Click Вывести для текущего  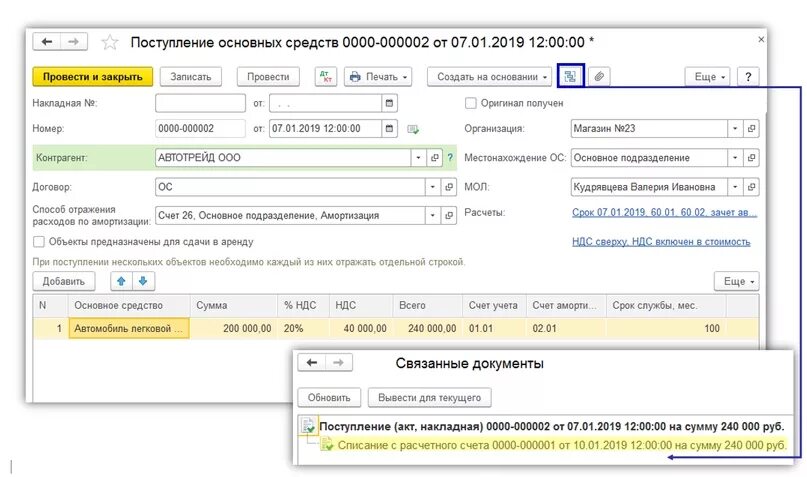pyautogui.click(x=429, y=398)
